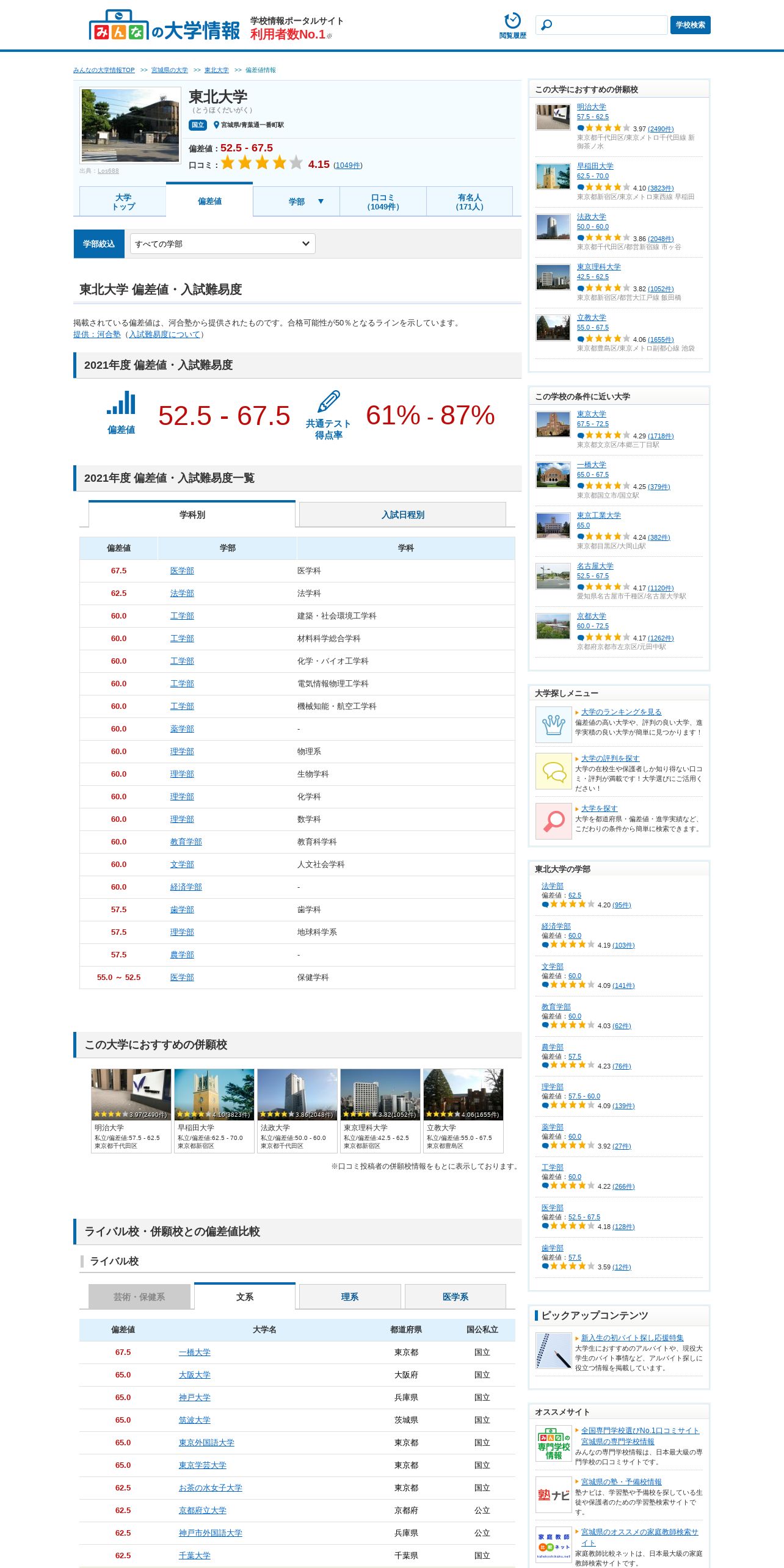Click the 専門学校情報 logo icon

pyautogui.click(x=553, y=1443)
